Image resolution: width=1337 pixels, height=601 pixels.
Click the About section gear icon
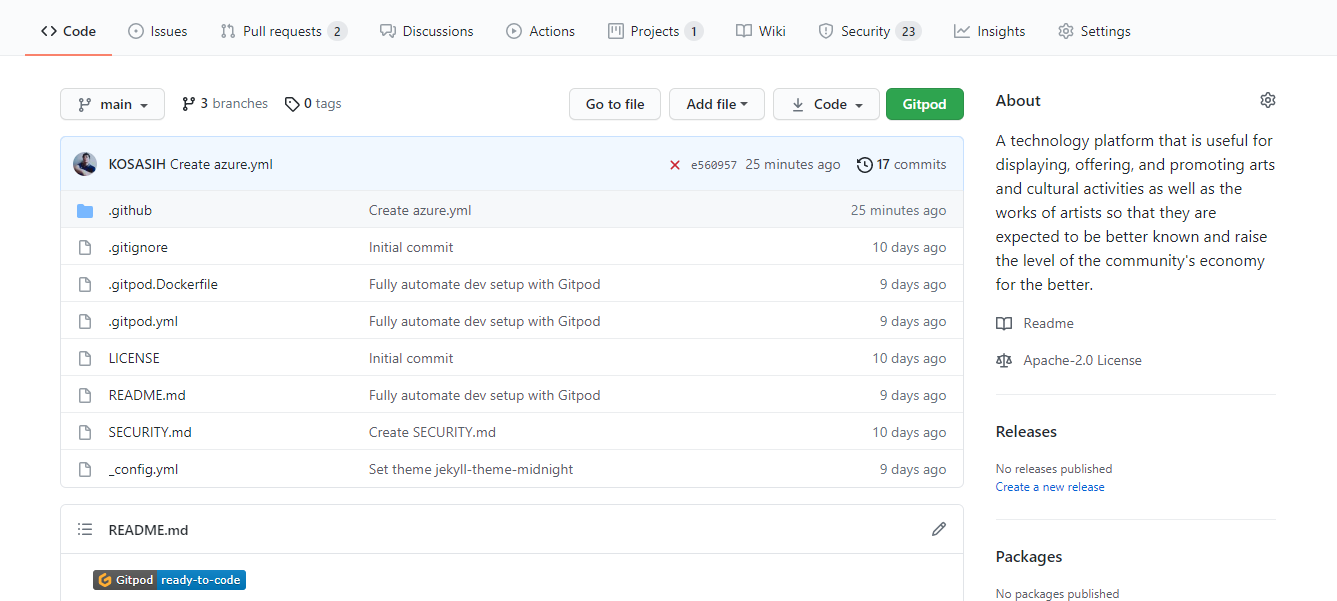1268,100
